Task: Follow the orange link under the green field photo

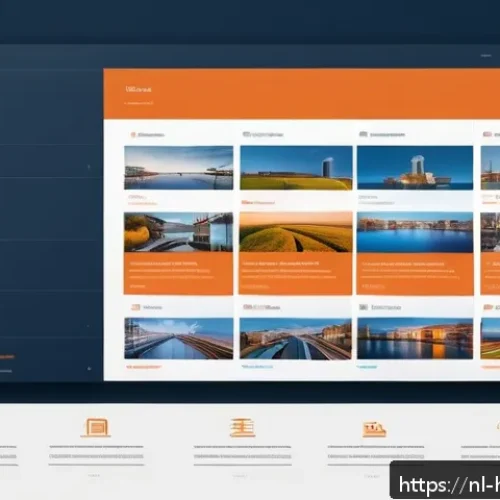Action: pyautogui.click(x=258, y=202)
